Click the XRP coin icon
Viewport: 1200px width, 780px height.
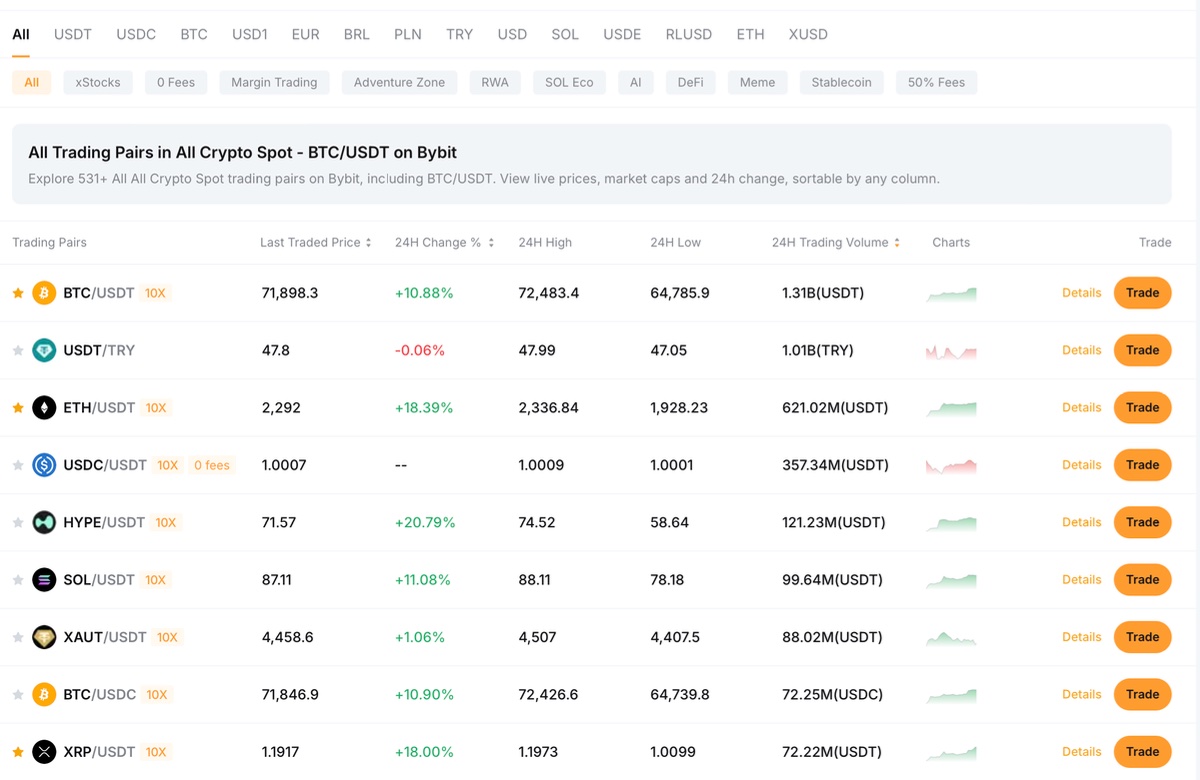[44, 752]
